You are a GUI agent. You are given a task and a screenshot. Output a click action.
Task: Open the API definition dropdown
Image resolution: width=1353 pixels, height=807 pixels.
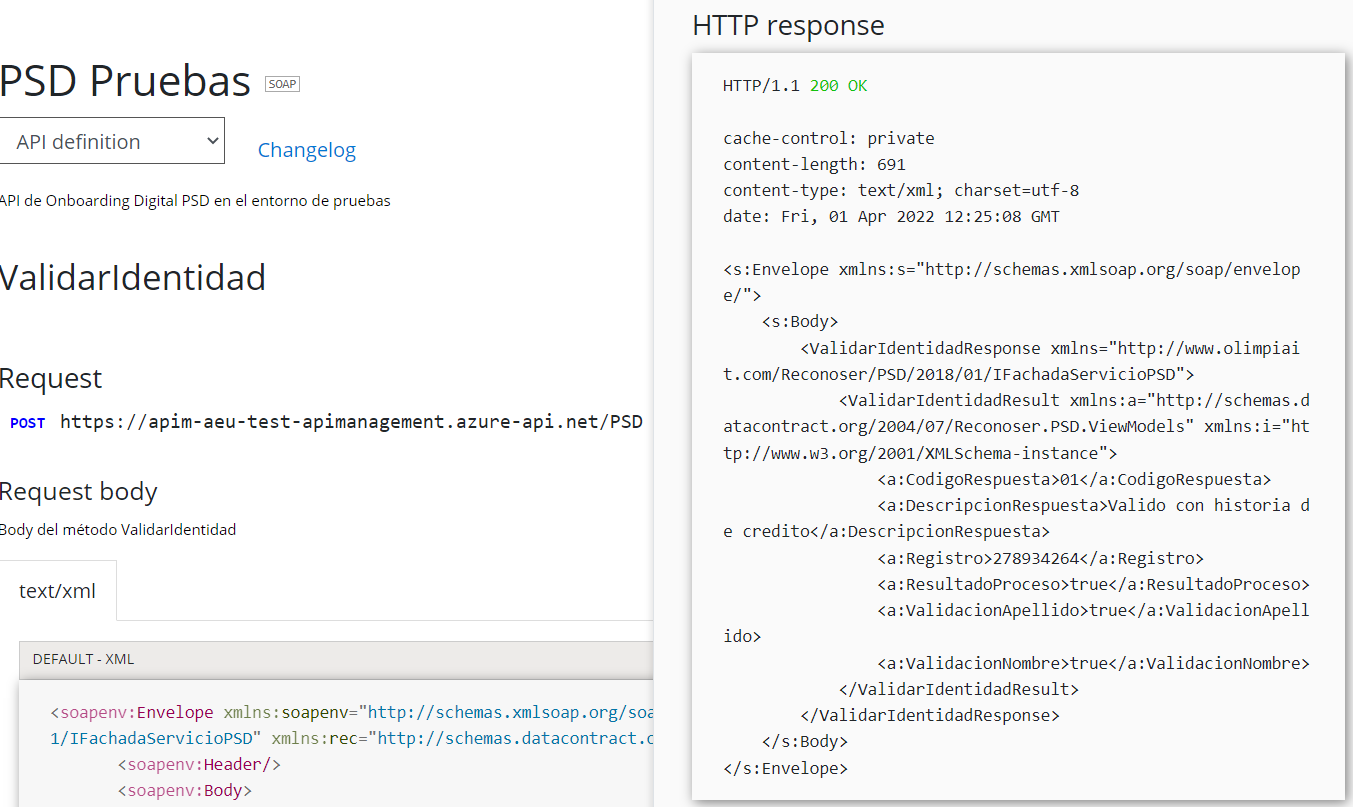click(112, 141)
